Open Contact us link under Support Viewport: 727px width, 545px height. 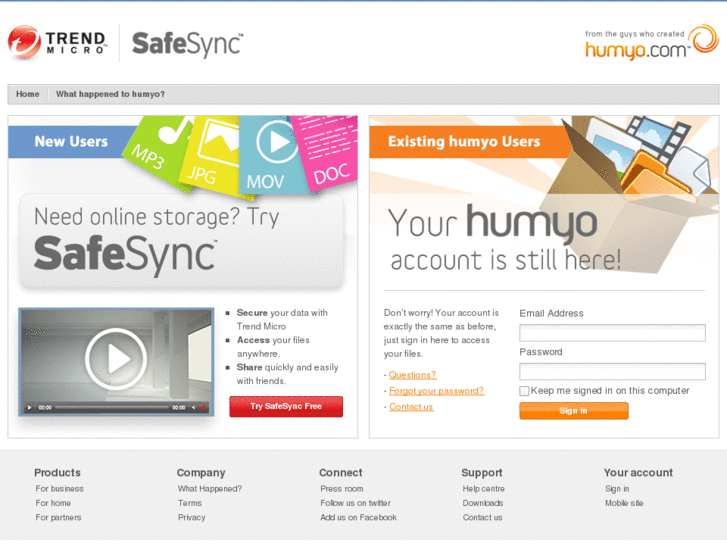(482, 518)
